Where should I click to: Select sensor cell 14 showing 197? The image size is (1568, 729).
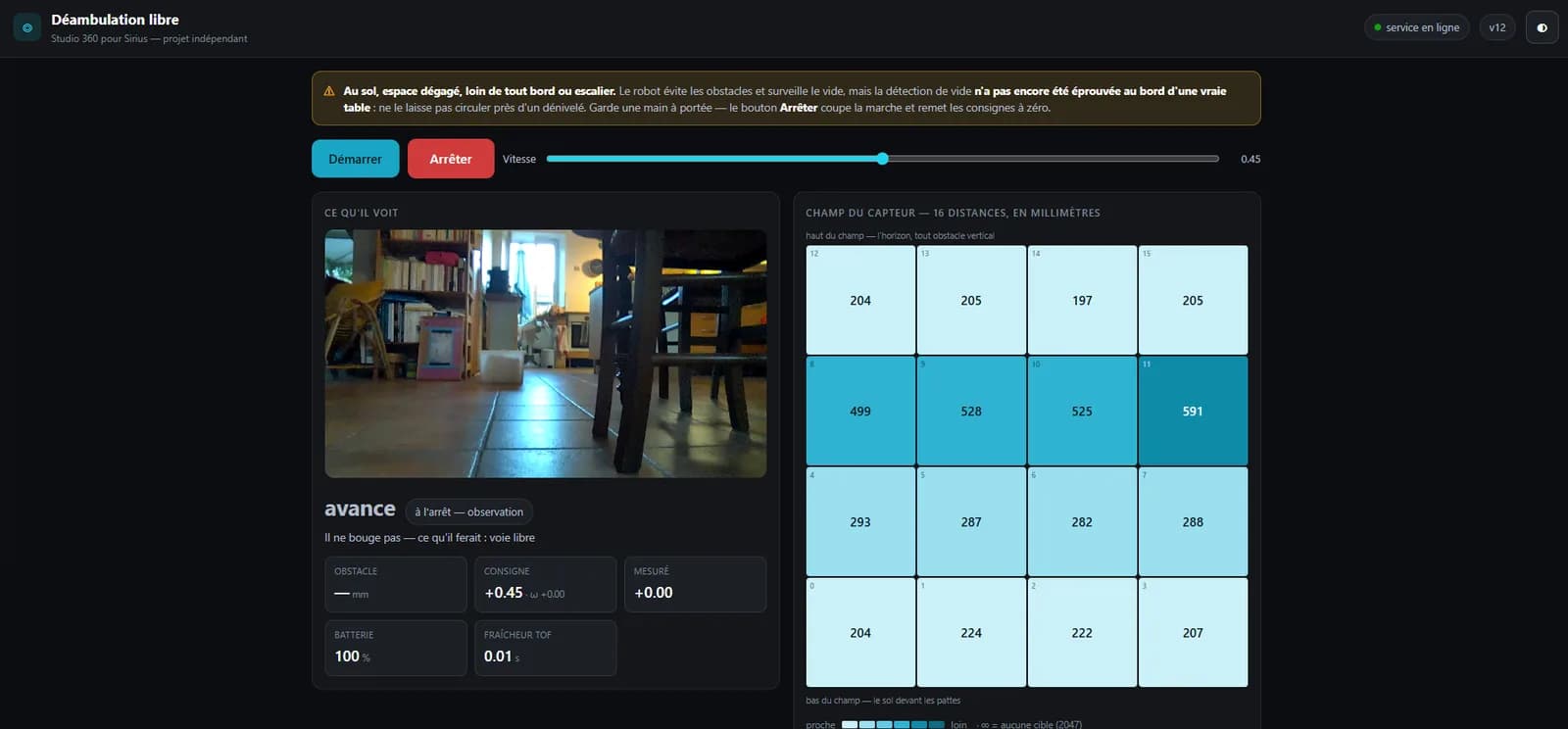(x=1082, y=300)
